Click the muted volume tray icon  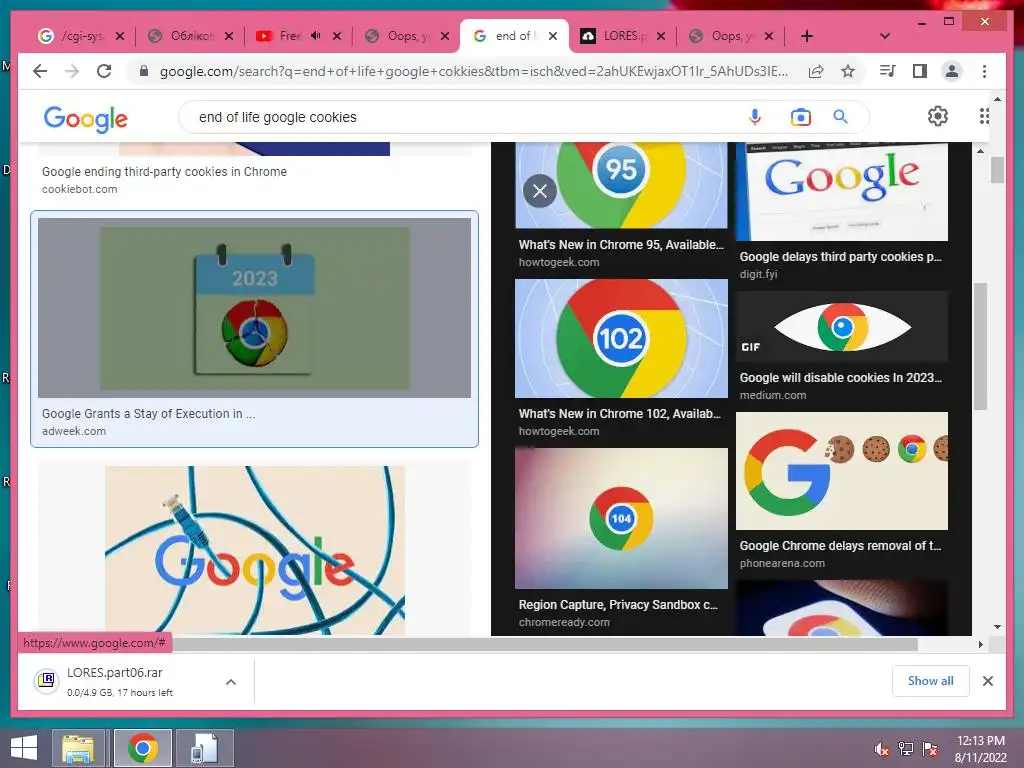coord(882,749)
